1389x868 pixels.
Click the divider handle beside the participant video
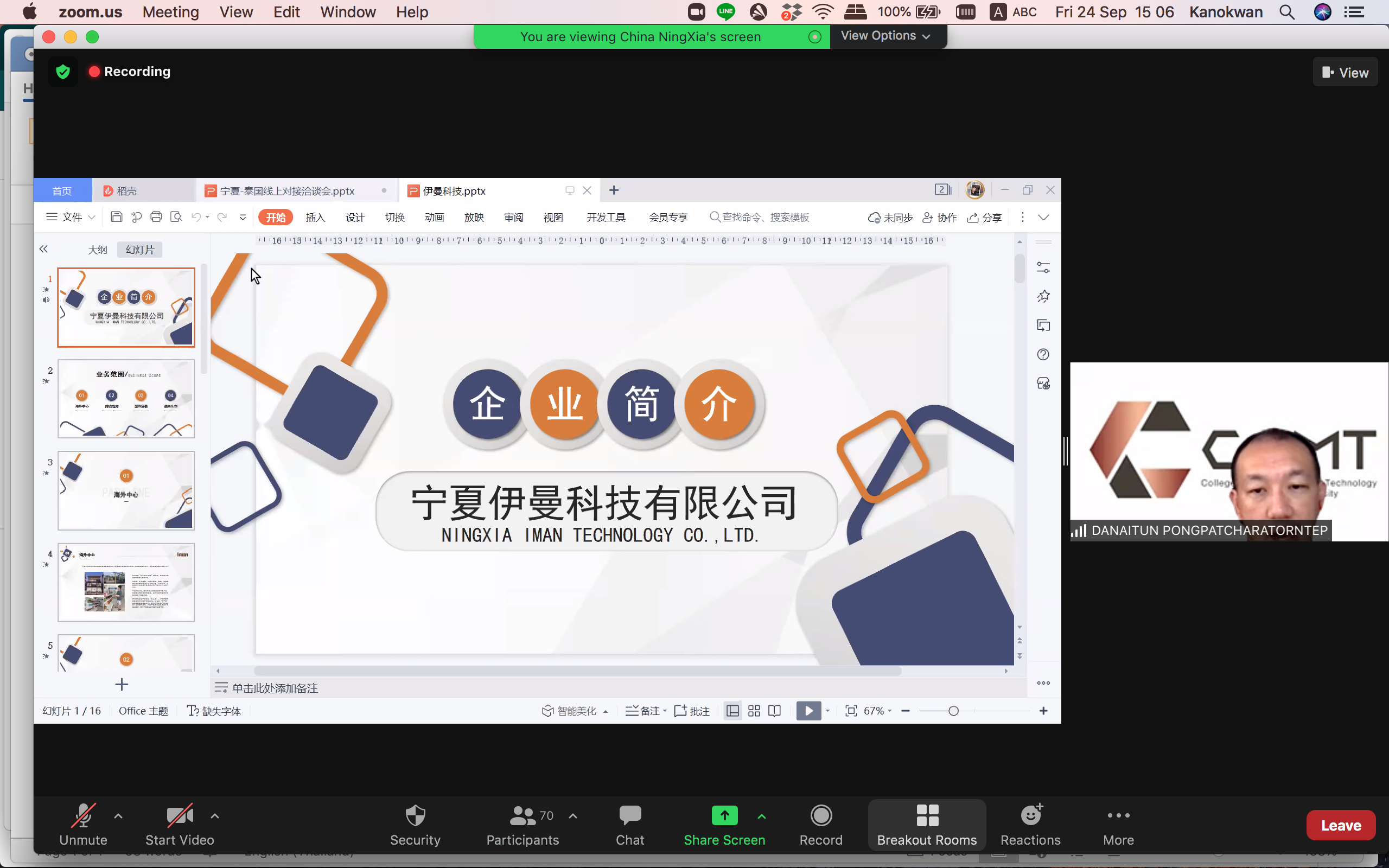point(1065,451)
